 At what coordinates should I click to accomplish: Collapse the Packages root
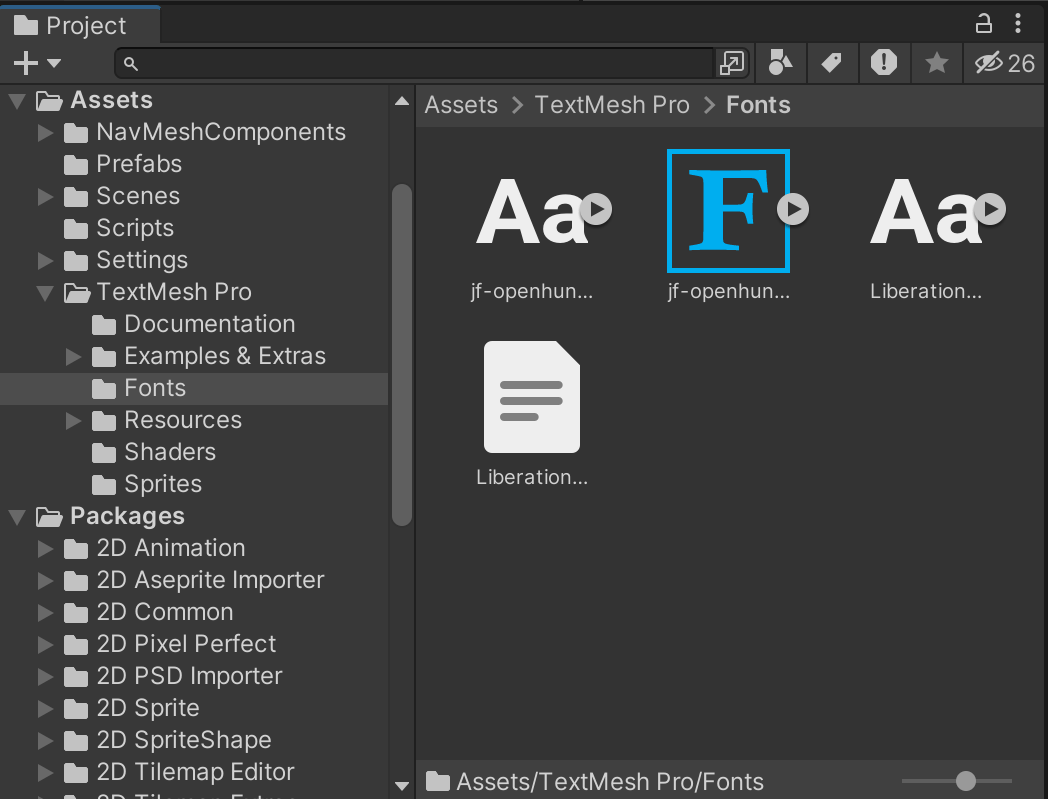pyautogui.click(x=17, y=517)
